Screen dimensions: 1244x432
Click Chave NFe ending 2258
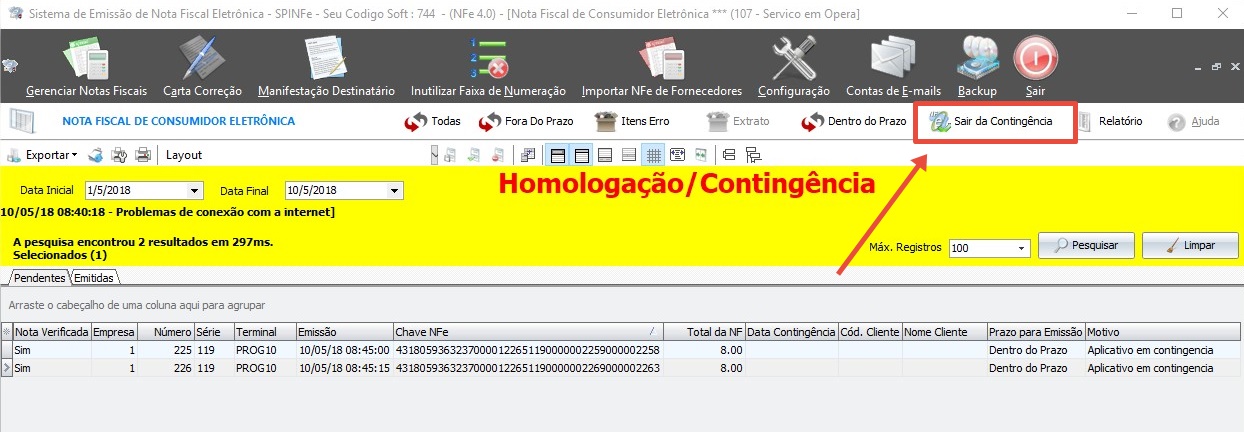[527, 350]
